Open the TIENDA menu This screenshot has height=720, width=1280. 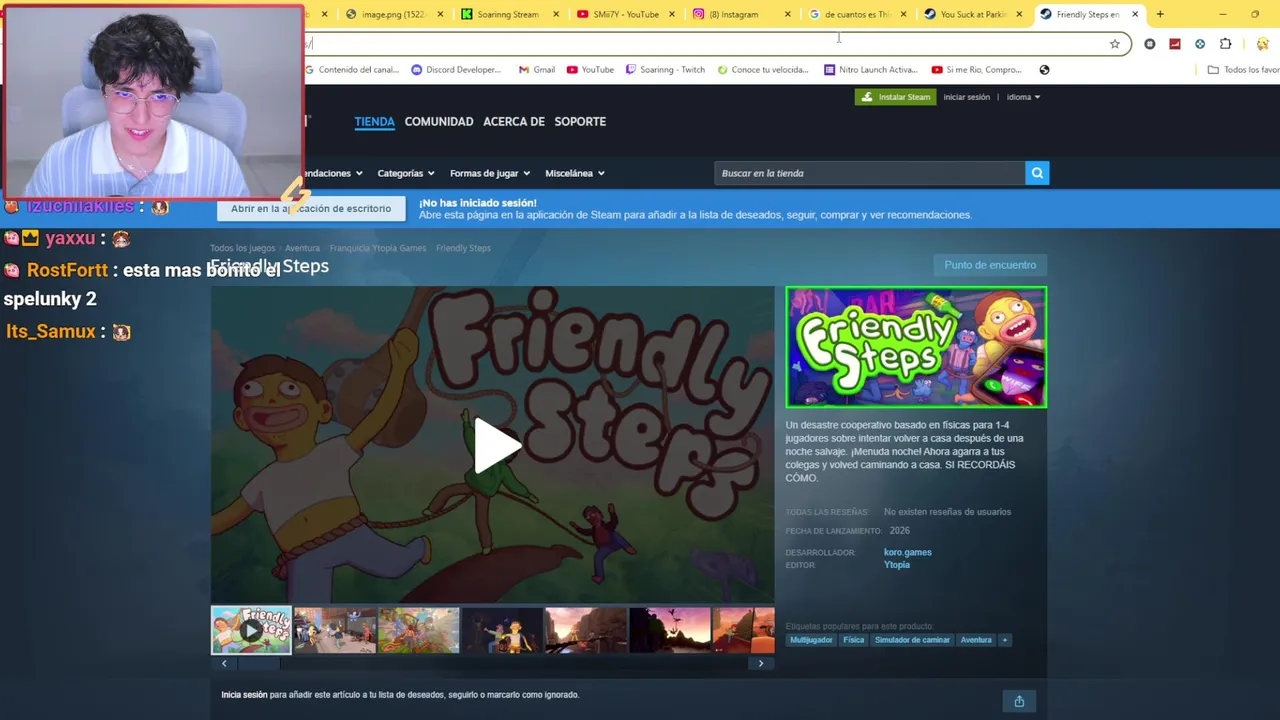point(374,122)
